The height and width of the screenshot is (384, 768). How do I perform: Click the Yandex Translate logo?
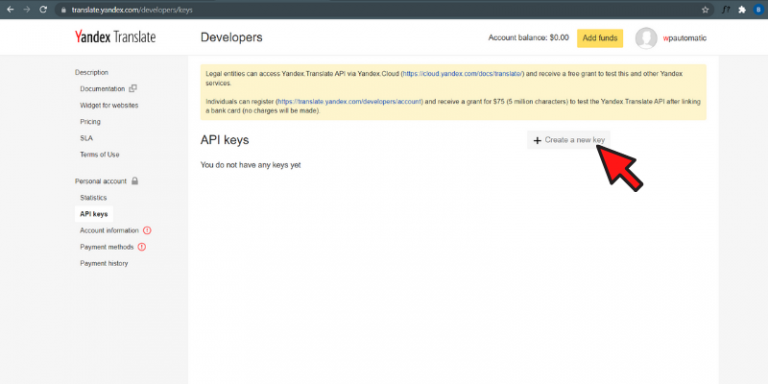(115, 37)
